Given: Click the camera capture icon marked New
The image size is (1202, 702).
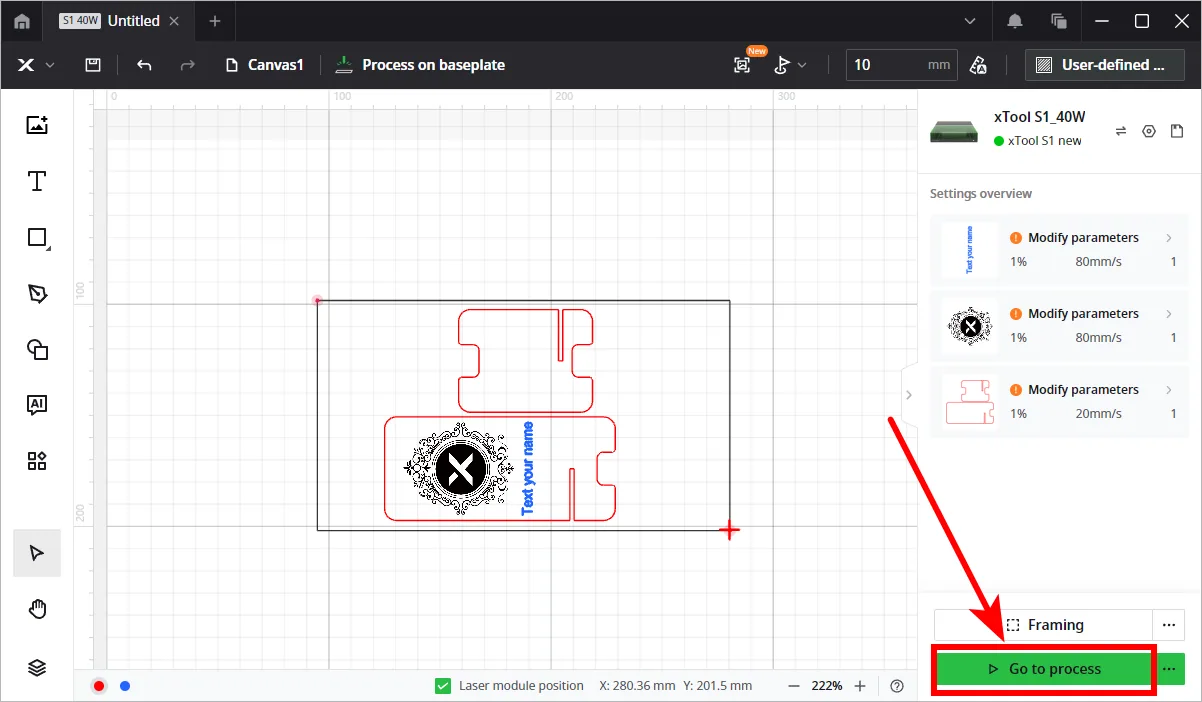Looking at the screenshot, I should (x=742, y=65).
